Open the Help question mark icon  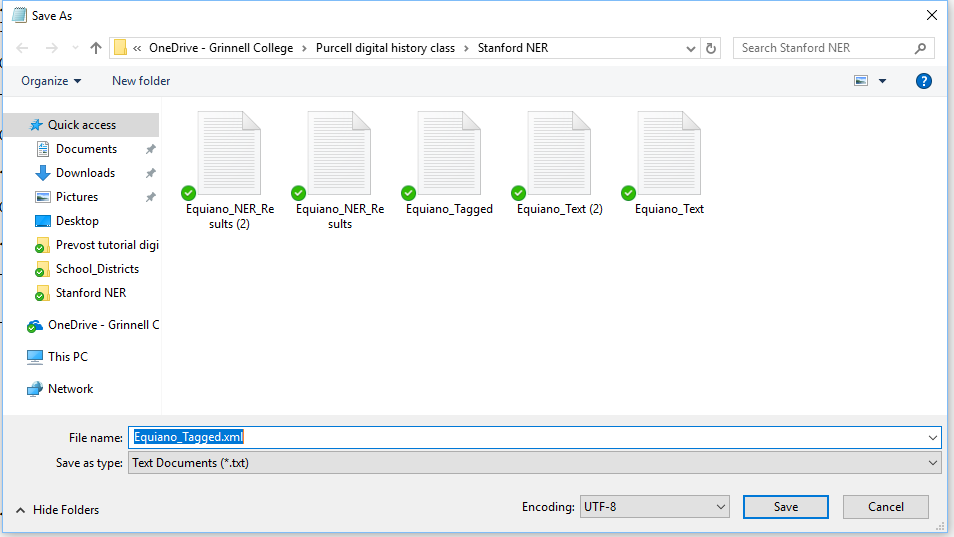pyautogui.click(x=924, y=81)
